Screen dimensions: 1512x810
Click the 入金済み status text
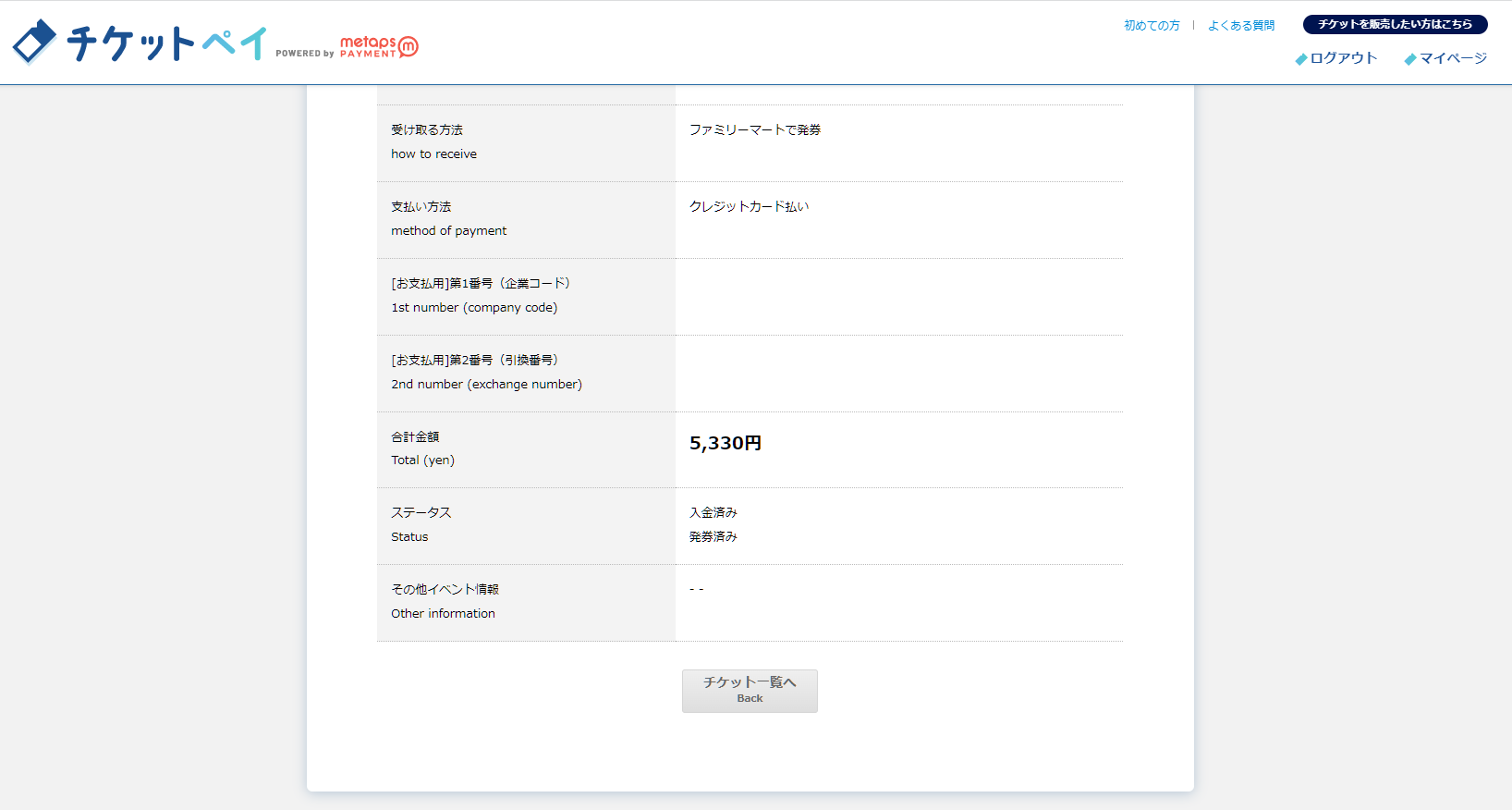coord(713,512)
